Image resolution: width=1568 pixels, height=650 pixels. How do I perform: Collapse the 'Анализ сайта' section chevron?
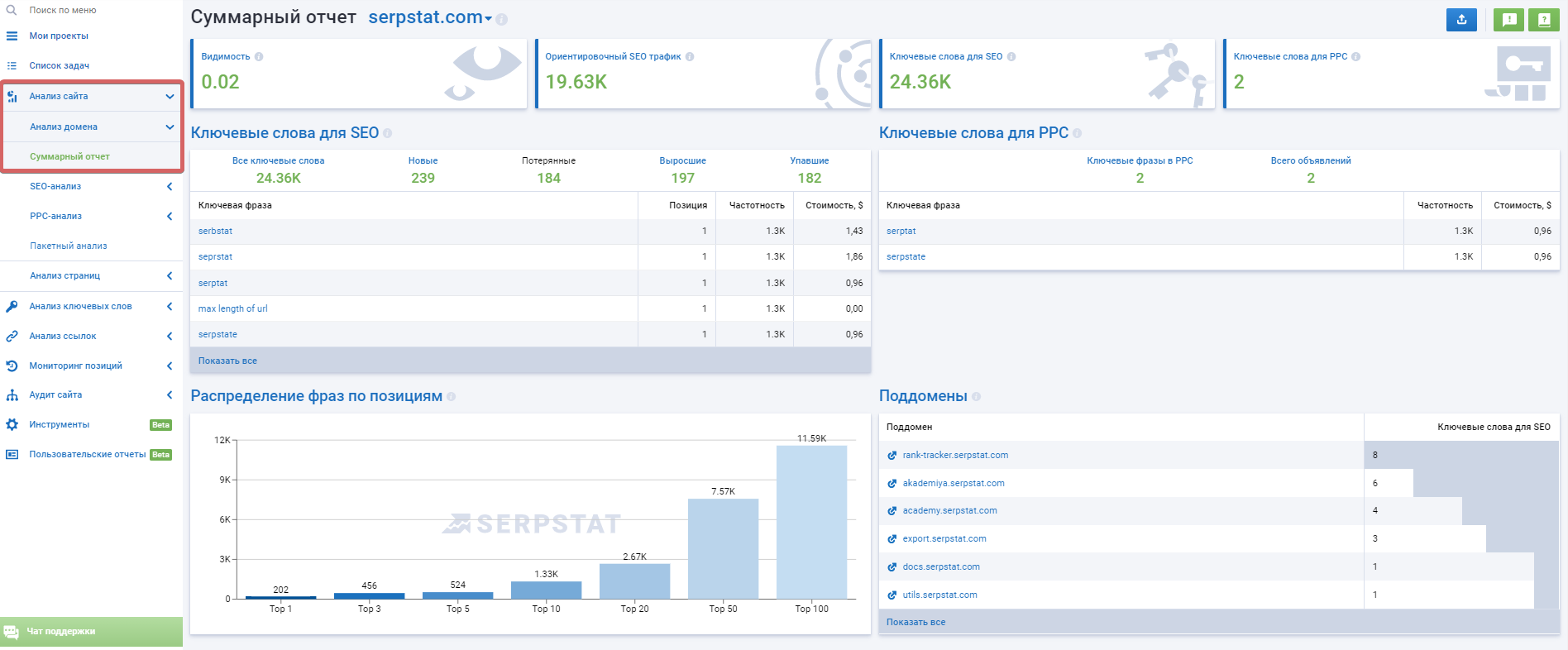click(x=170, y=96)
